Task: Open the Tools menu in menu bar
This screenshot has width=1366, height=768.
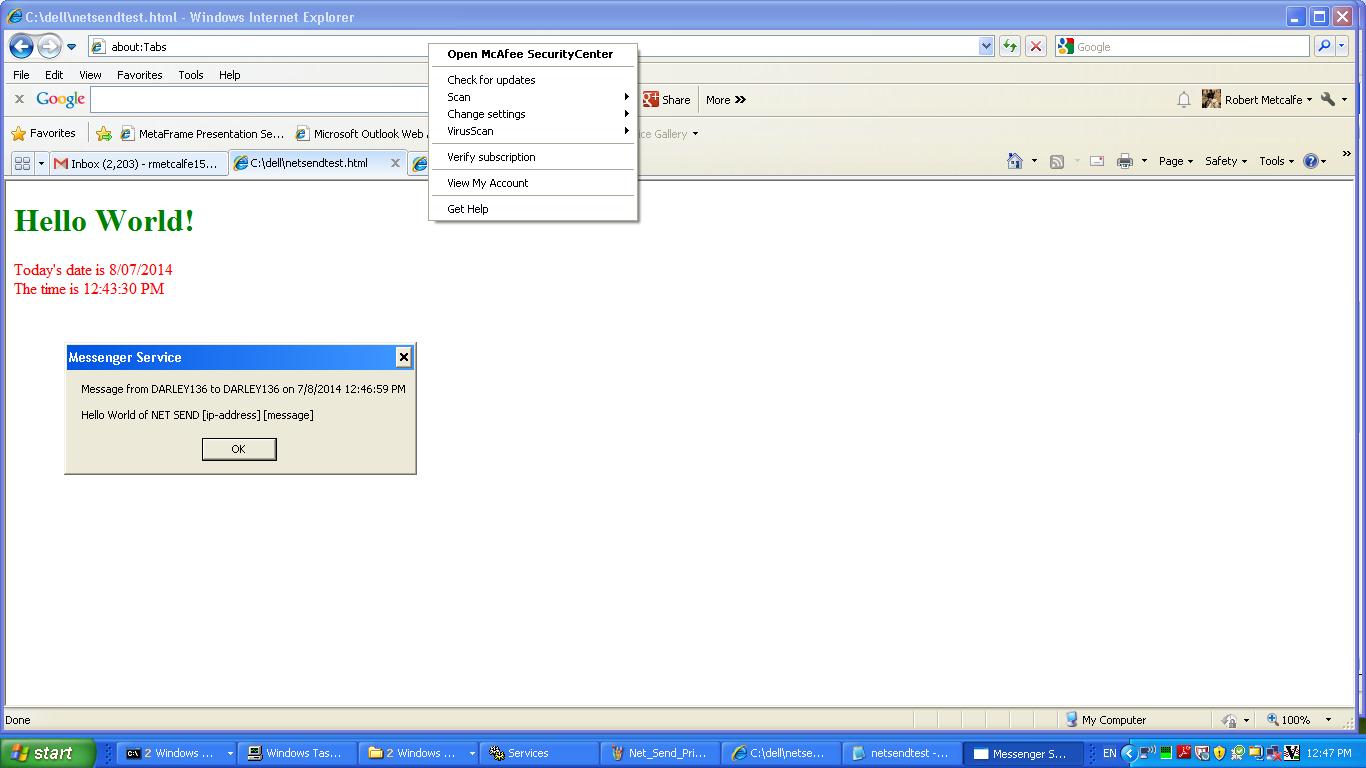Action: pyautogui.click(x=191, y=75)
